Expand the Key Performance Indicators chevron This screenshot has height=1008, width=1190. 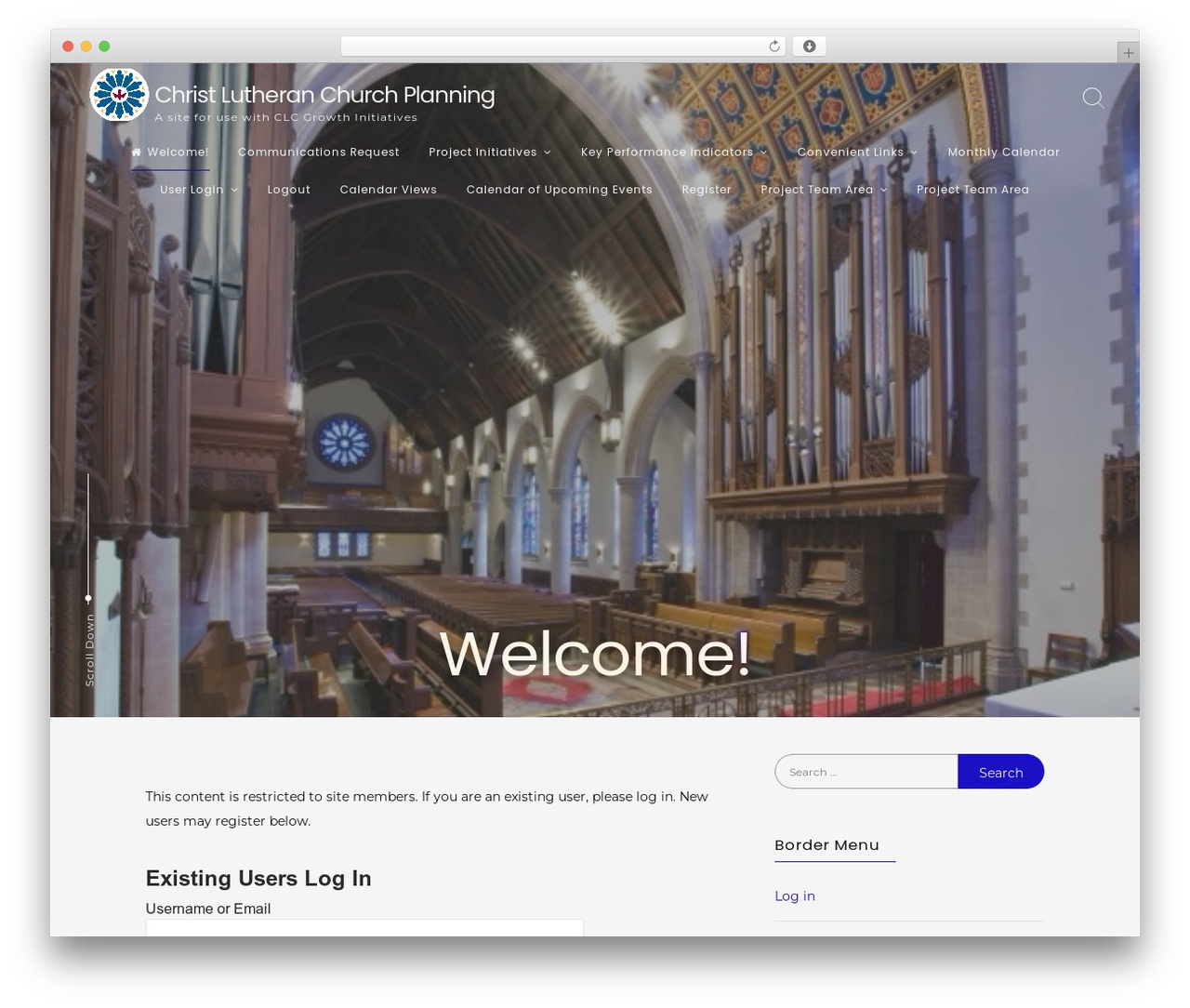pyautogui.click(x=763, y=153)
